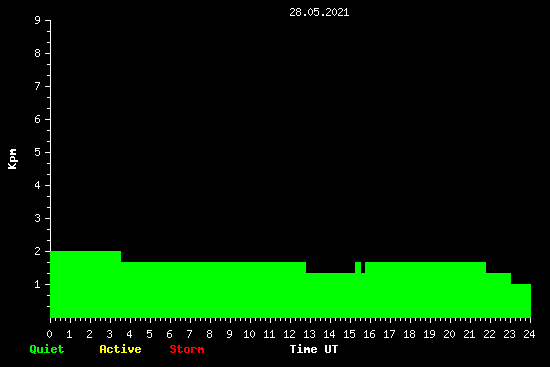Click value 2 on the Kp axis
This screenshot has height=367, width=550.
[x=38, y=251]
